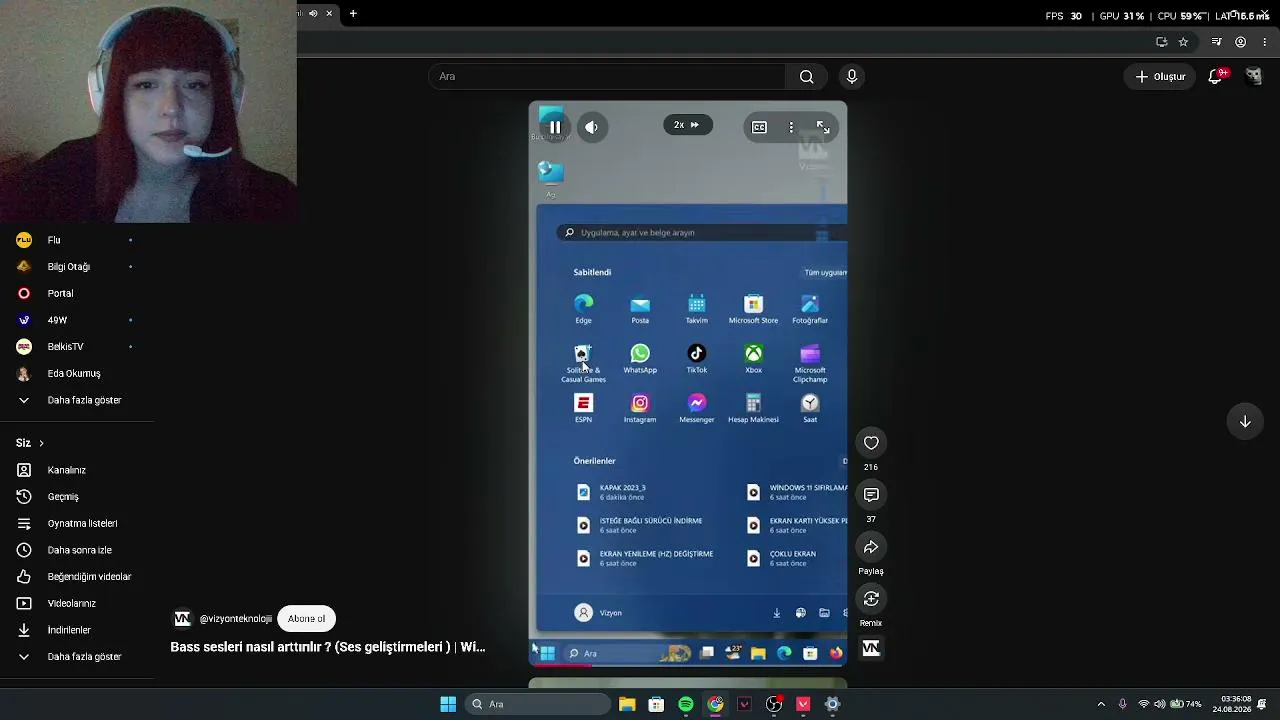Click the YouTube search magnifier button
Viewport: 1280px width, 720px height.
(x=807, y=77)
